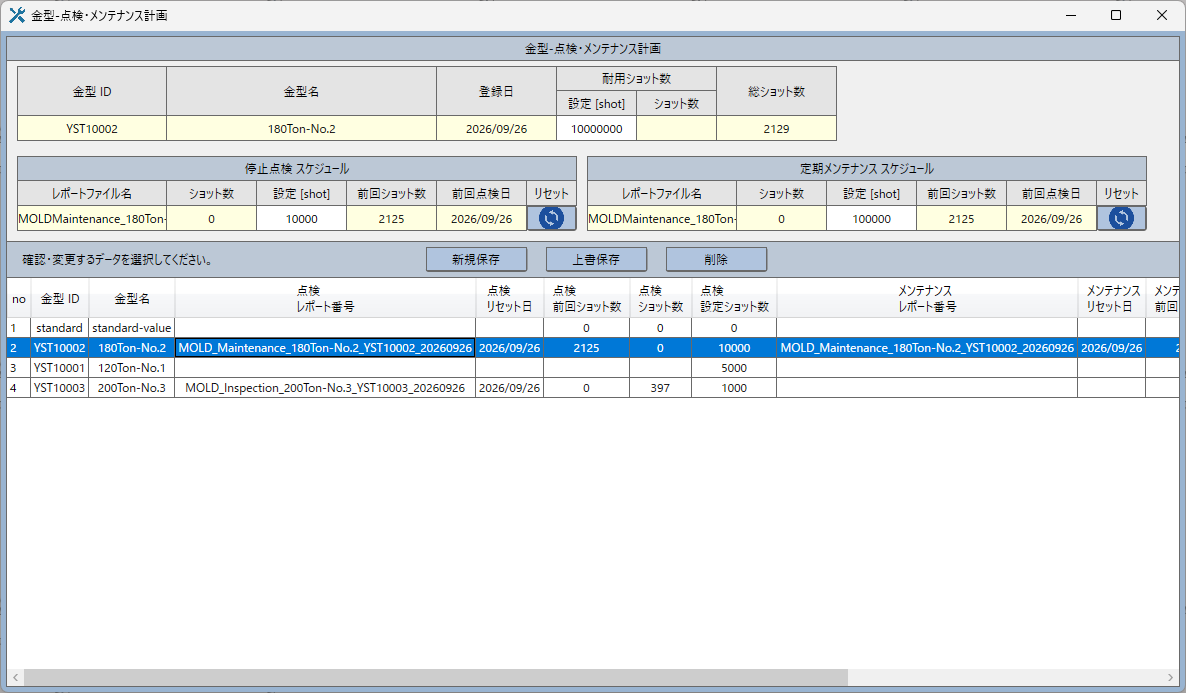Click the 定期メンテナンス 前回ショット数 value 2125
1186x693 pixels.
coord(961,219)
